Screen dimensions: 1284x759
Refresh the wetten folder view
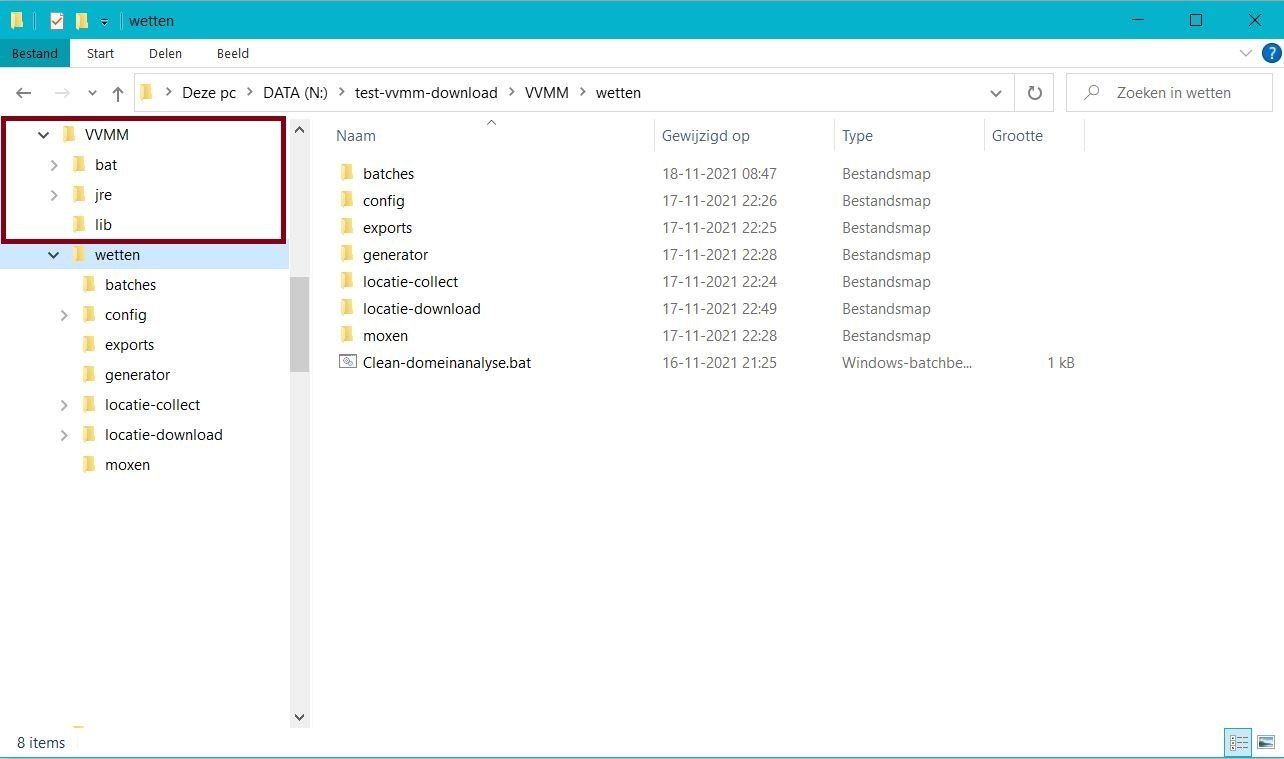pos(1035,93)
